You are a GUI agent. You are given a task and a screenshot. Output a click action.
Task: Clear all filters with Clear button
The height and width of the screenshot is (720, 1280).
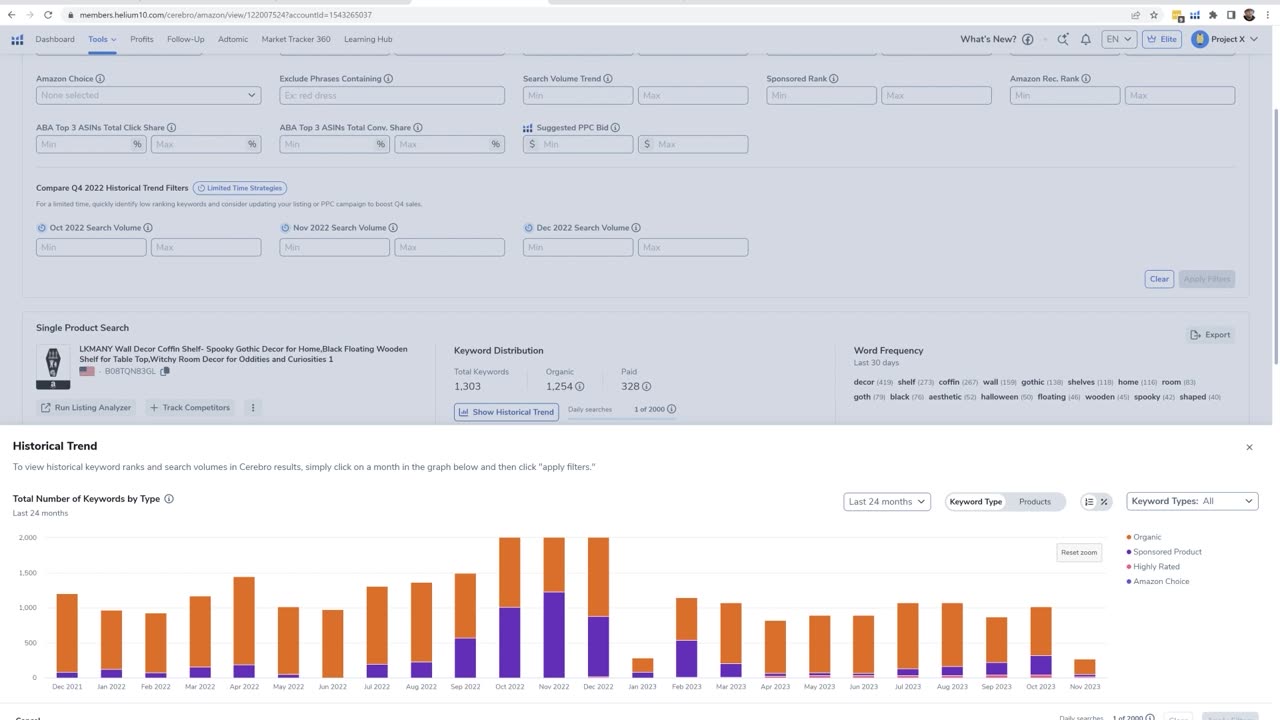pyautogui.click(x=1159, y=279)
